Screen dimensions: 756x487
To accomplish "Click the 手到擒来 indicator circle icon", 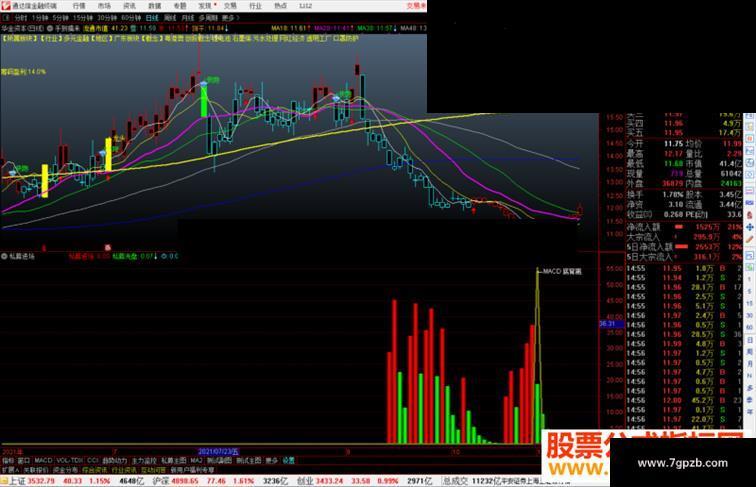I will click(x=50, y=28).
